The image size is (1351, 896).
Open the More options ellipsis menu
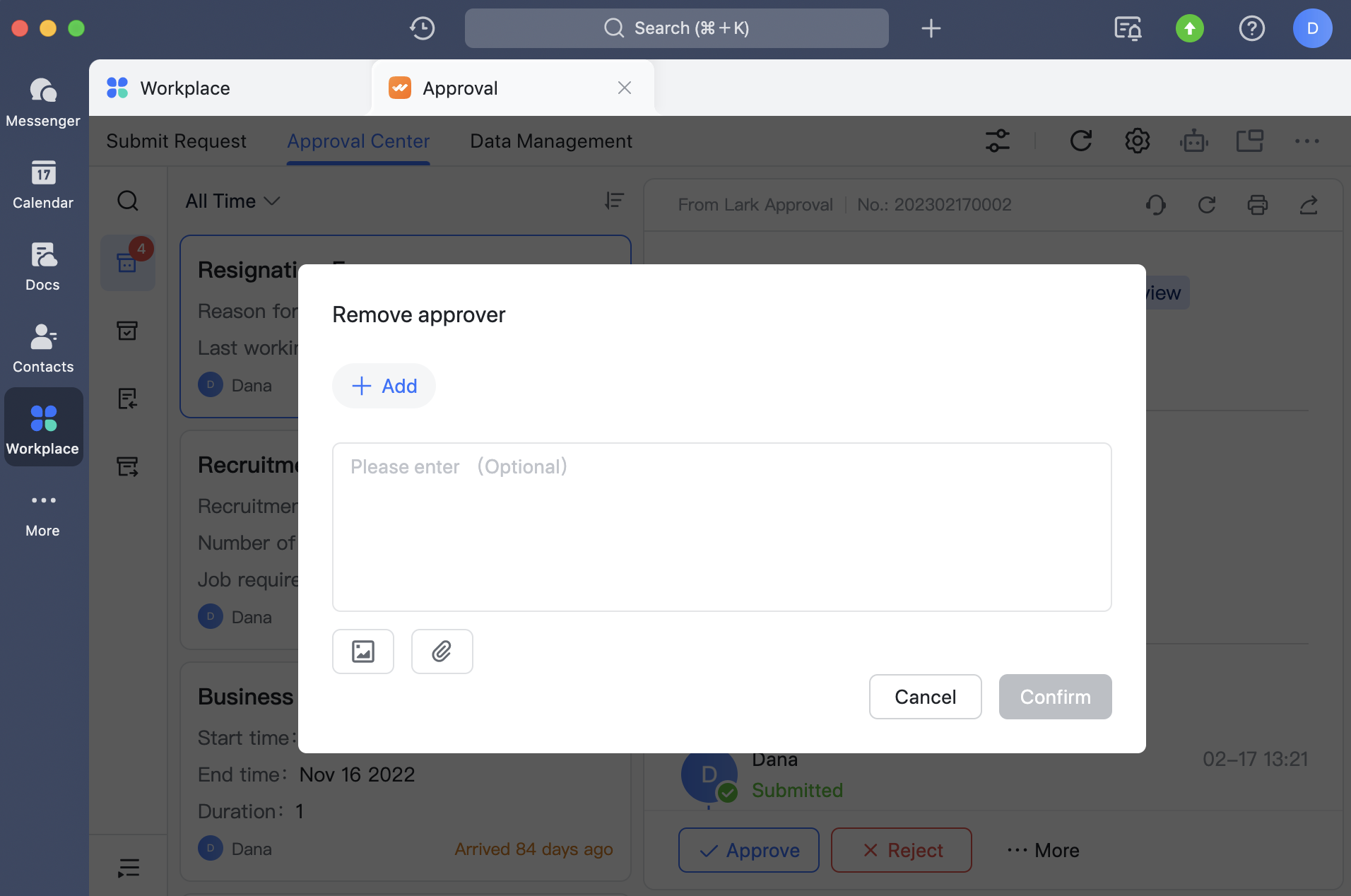pyautogui.click(x=1306, y=141)
